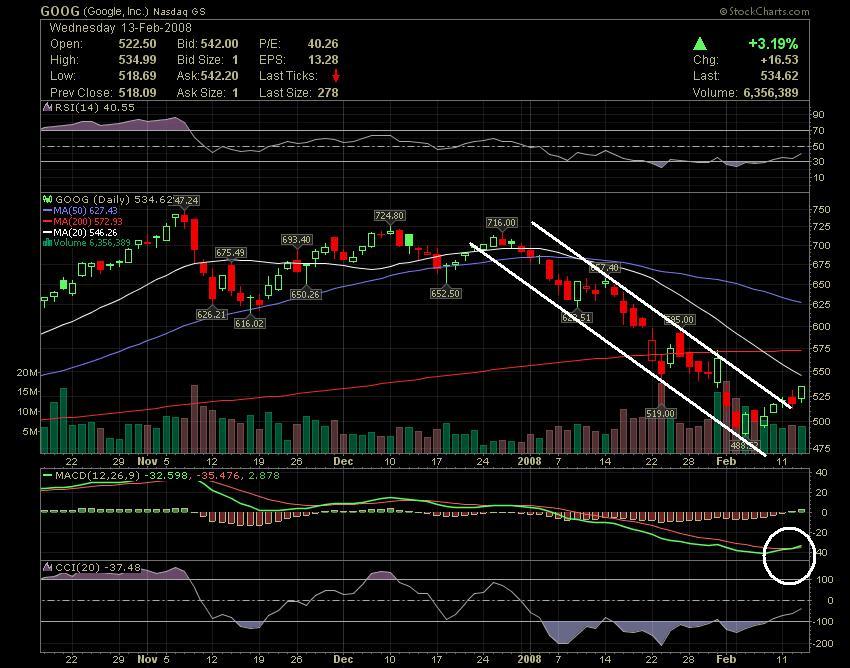Click the -200 level on CCI axis
This screenshot has width=850, height=668.
(x=823, y=643)
